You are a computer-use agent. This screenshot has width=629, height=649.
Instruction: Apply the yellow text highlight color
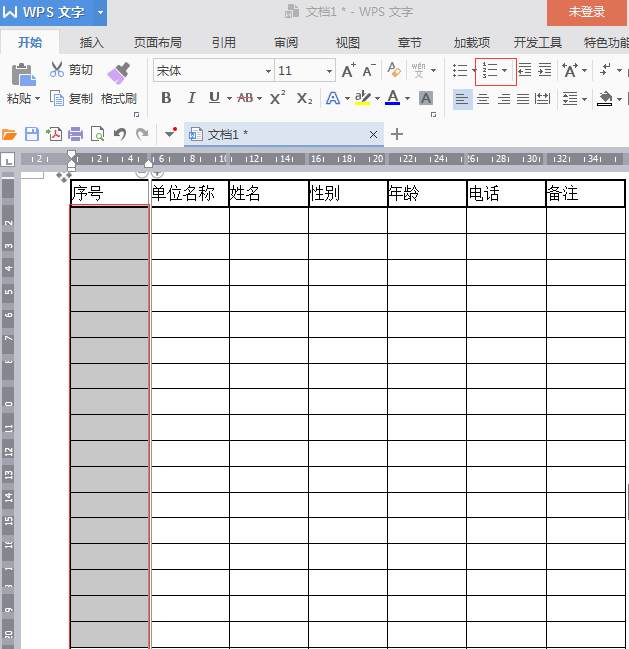[x=363, y=98]
